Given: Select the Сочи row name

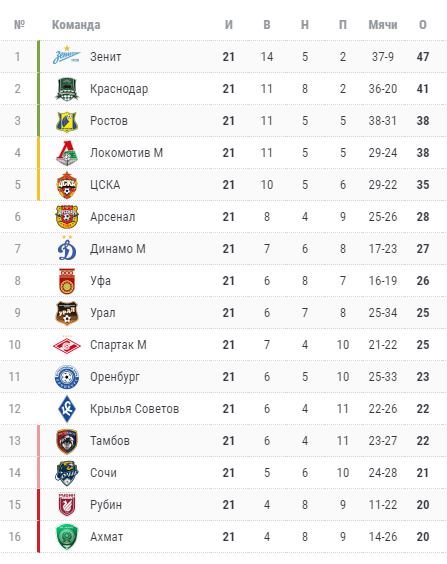Looking at the screenshot, I should [103, 473].
